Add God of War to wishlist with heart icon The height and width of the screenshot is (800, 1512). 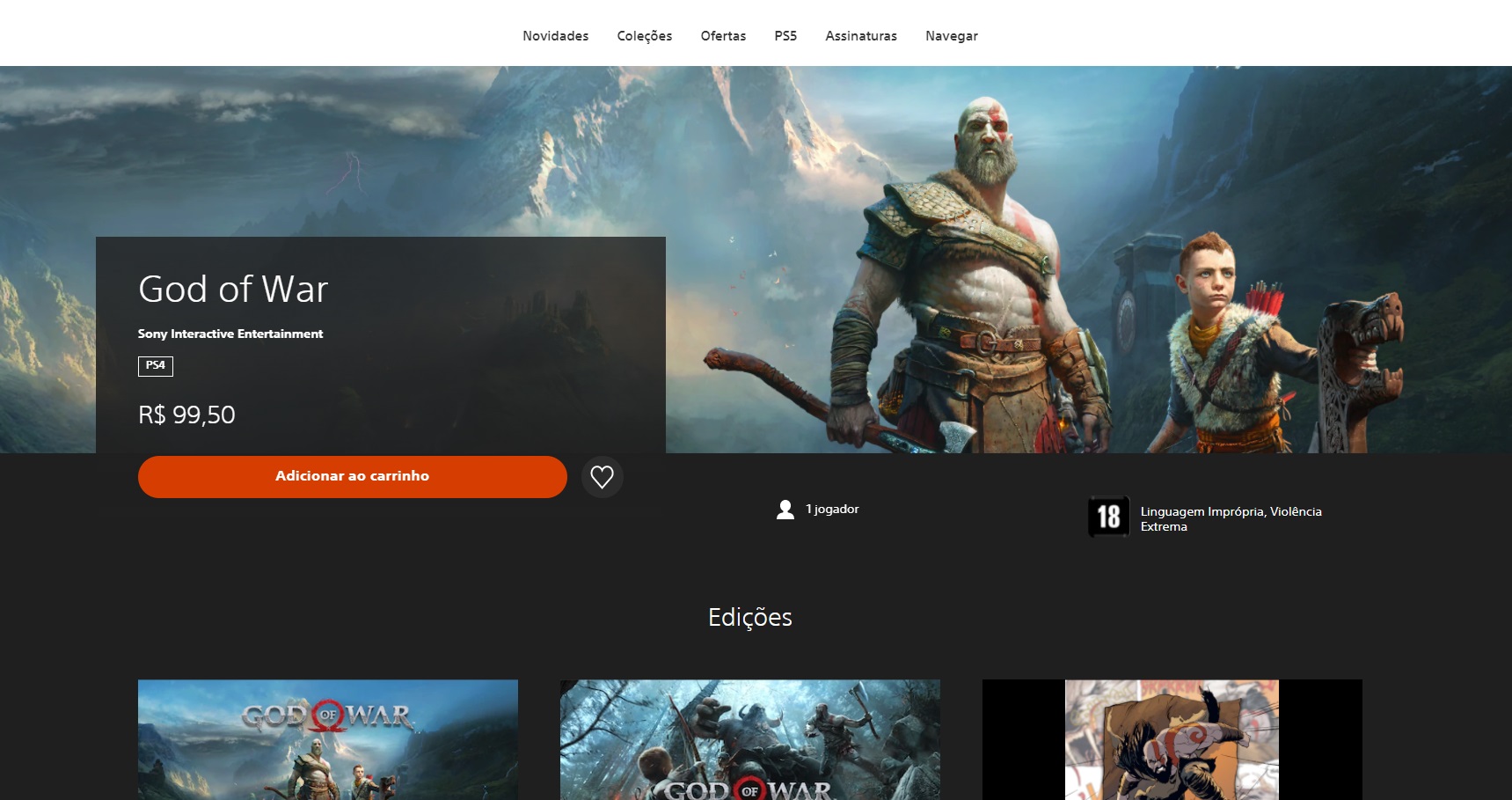click(602, 477)
